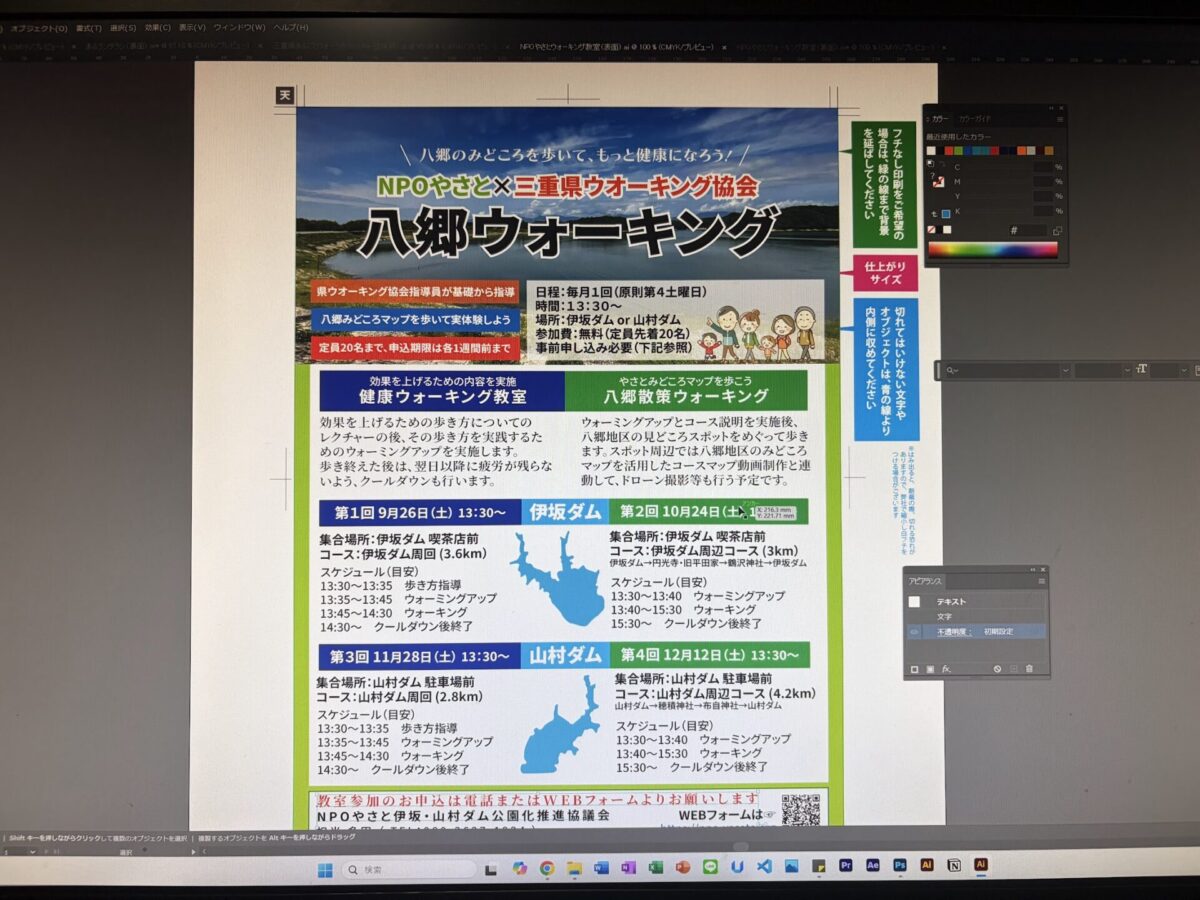The width and height of the screenshot is (1200, 900).
Task: Select the fill/stroke unknown color box
Action: point(939,182)
